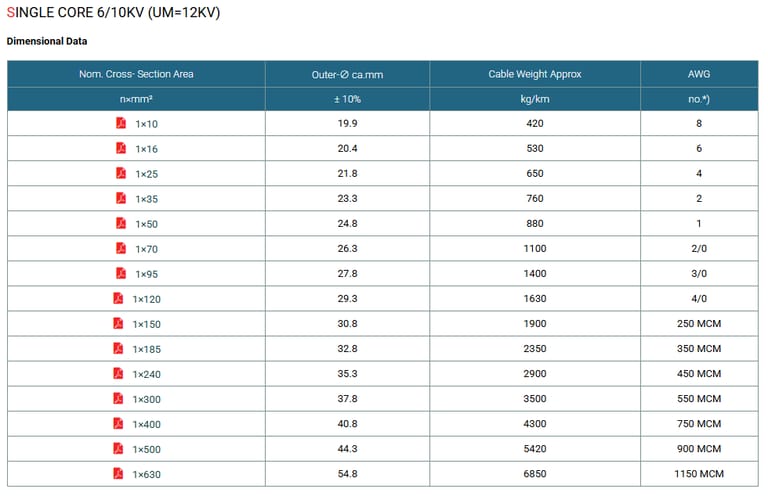
Task: Download the PDF for the 1×35 cable
Action: coord(120,198)
